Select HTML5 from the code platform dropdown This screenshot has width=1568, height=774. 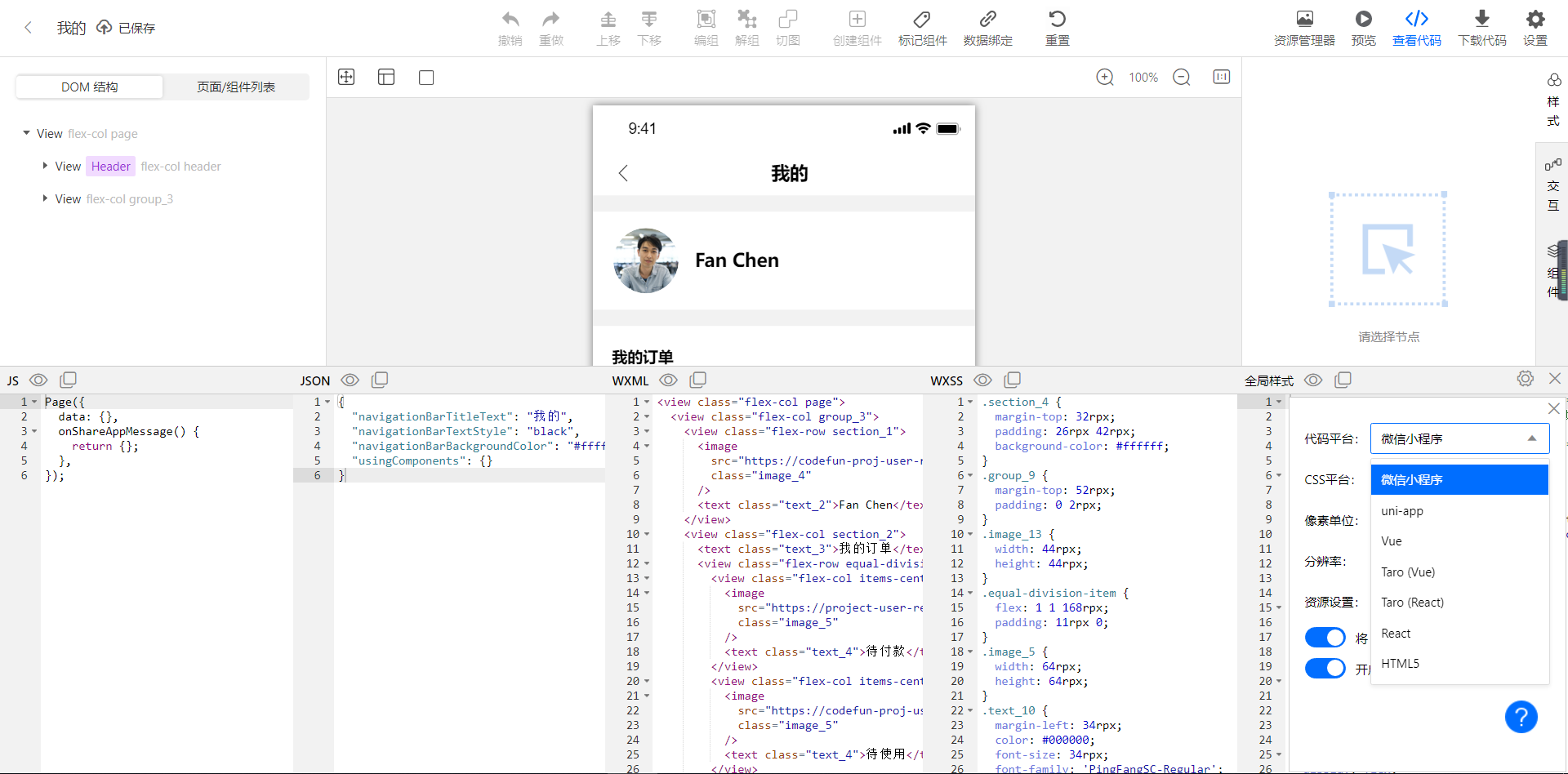pos(1400,663)
